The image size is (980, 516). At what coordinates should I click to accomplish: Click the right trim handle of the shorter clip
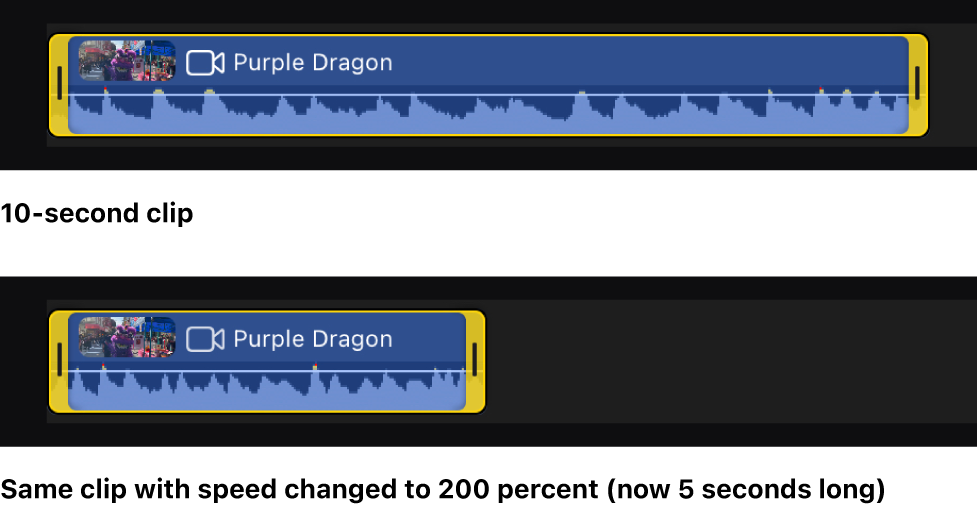click(x=475, y=360)
